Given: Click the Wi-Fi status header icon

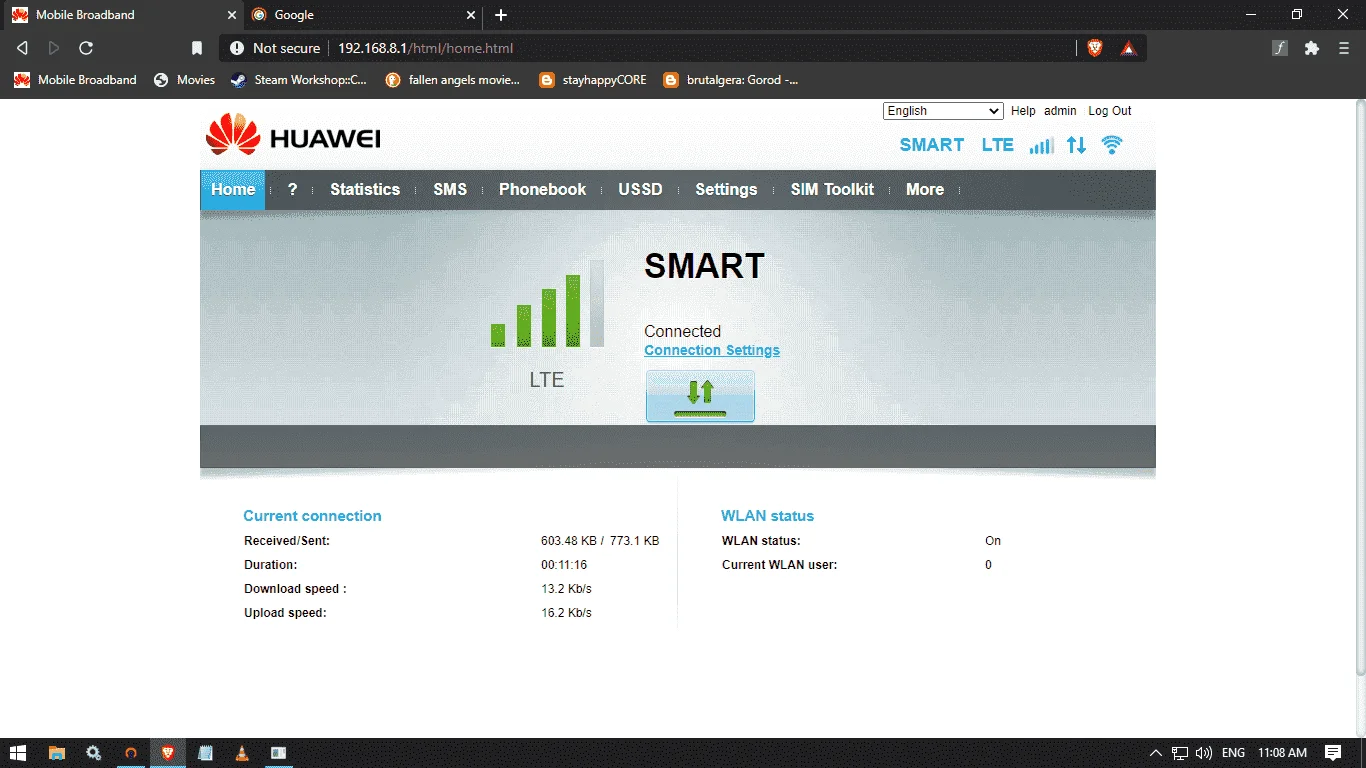Looking at the screenshot, I should coord(1111,145).
